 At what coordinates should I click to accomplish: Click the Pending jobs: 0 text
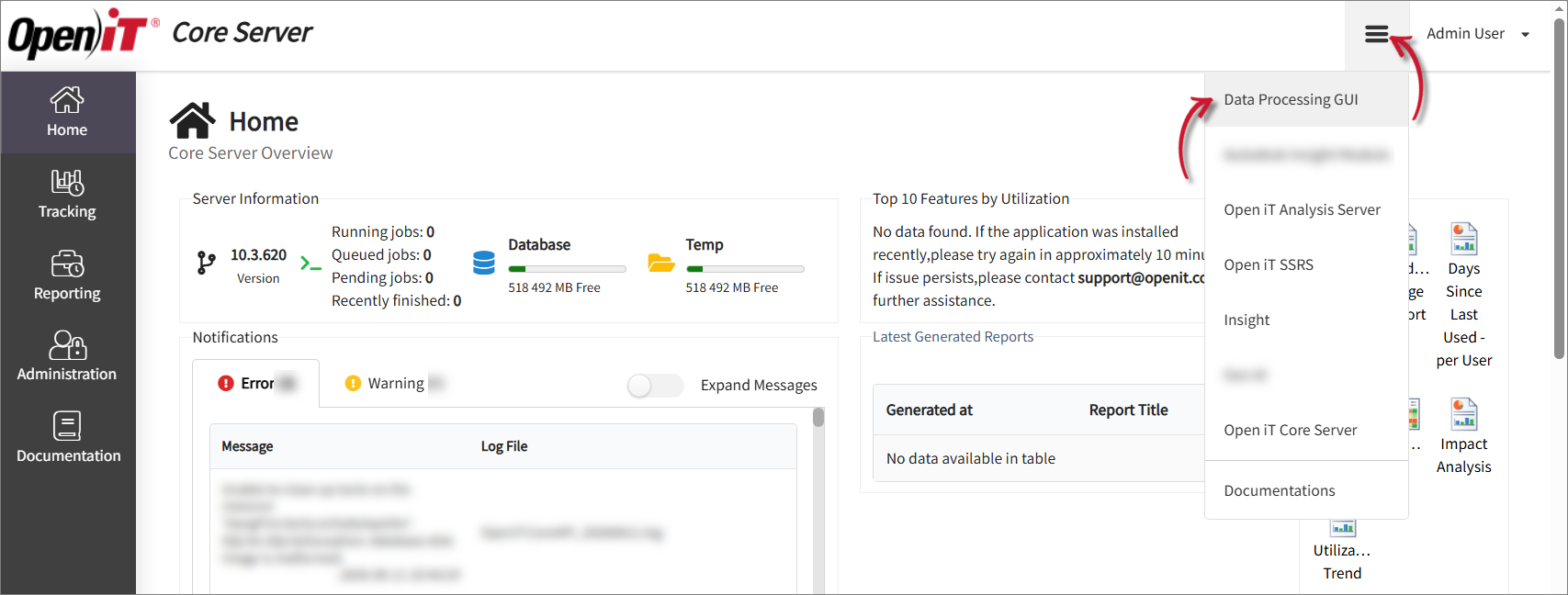click(x=382, y=277)
